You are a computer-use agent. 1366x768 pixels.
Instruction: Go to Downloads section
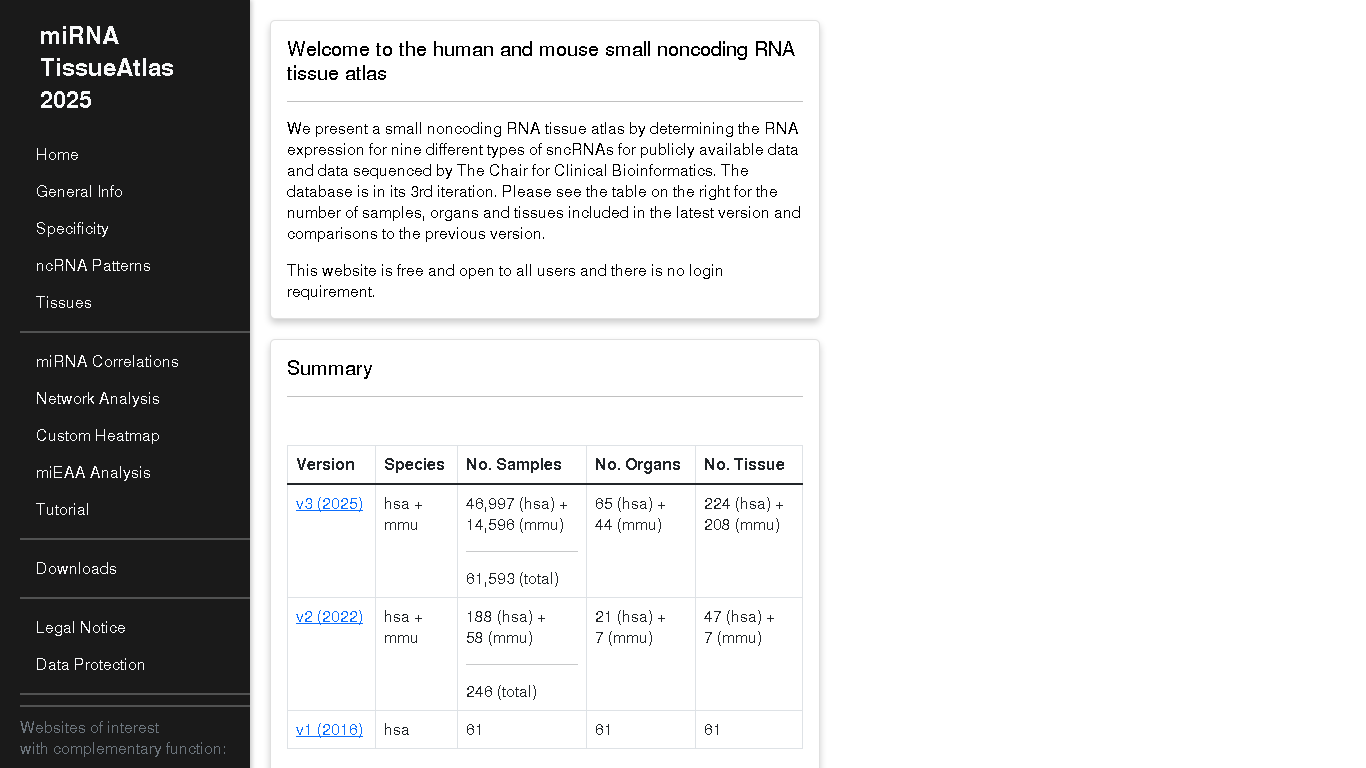[x=76, y=569]
